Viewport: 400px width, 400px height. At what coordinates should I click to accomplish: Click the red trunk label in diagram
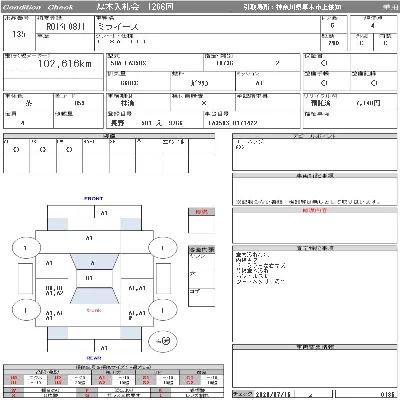click(x=94, y=310)
